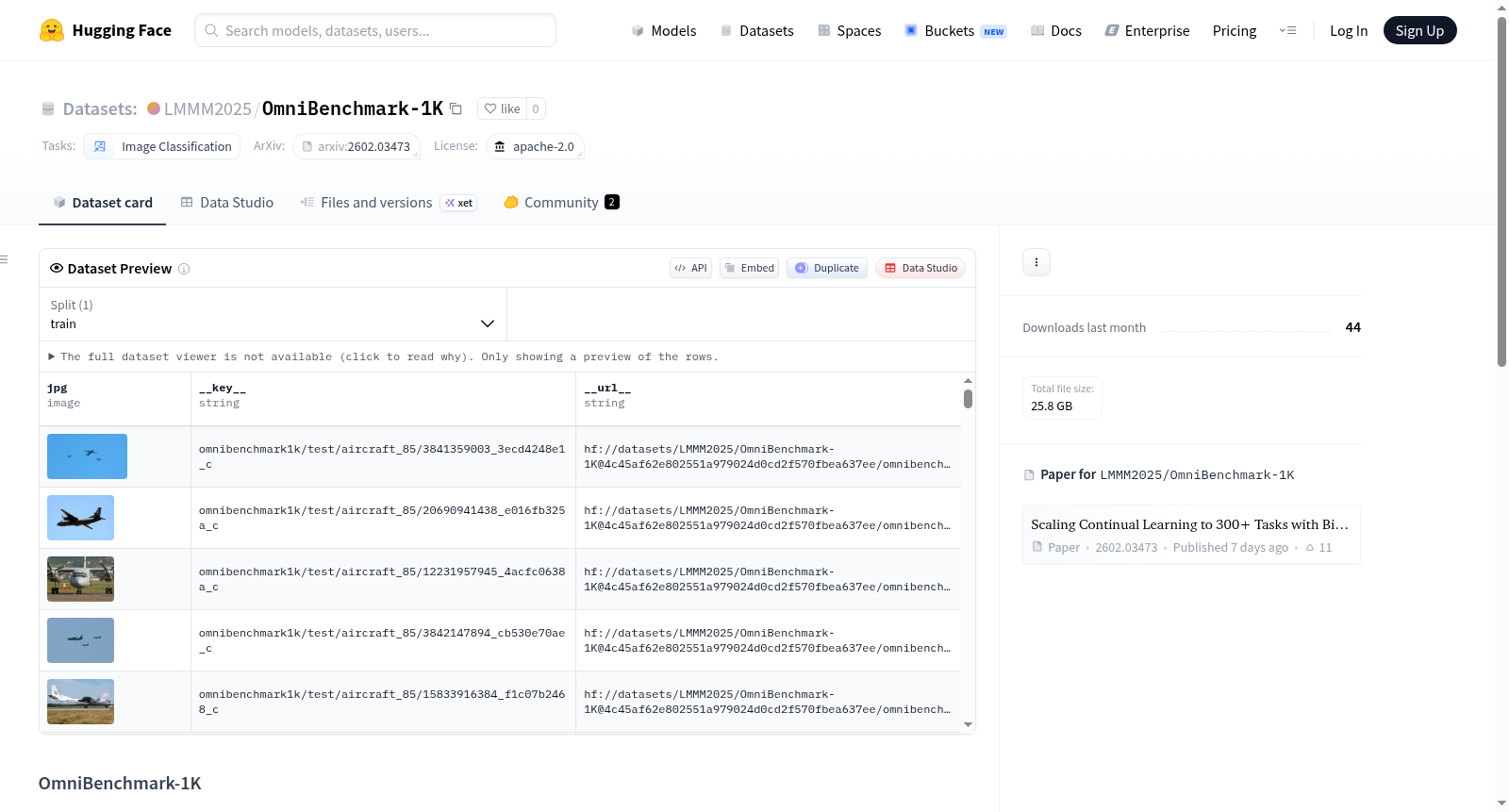Click the preview table scroll up arrow
This screenshot has height=812, width=1509.
(x=968, y=381)
